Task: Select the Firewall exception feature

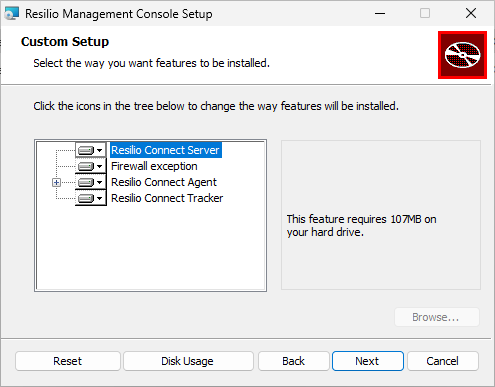Action: click(154, 166)
